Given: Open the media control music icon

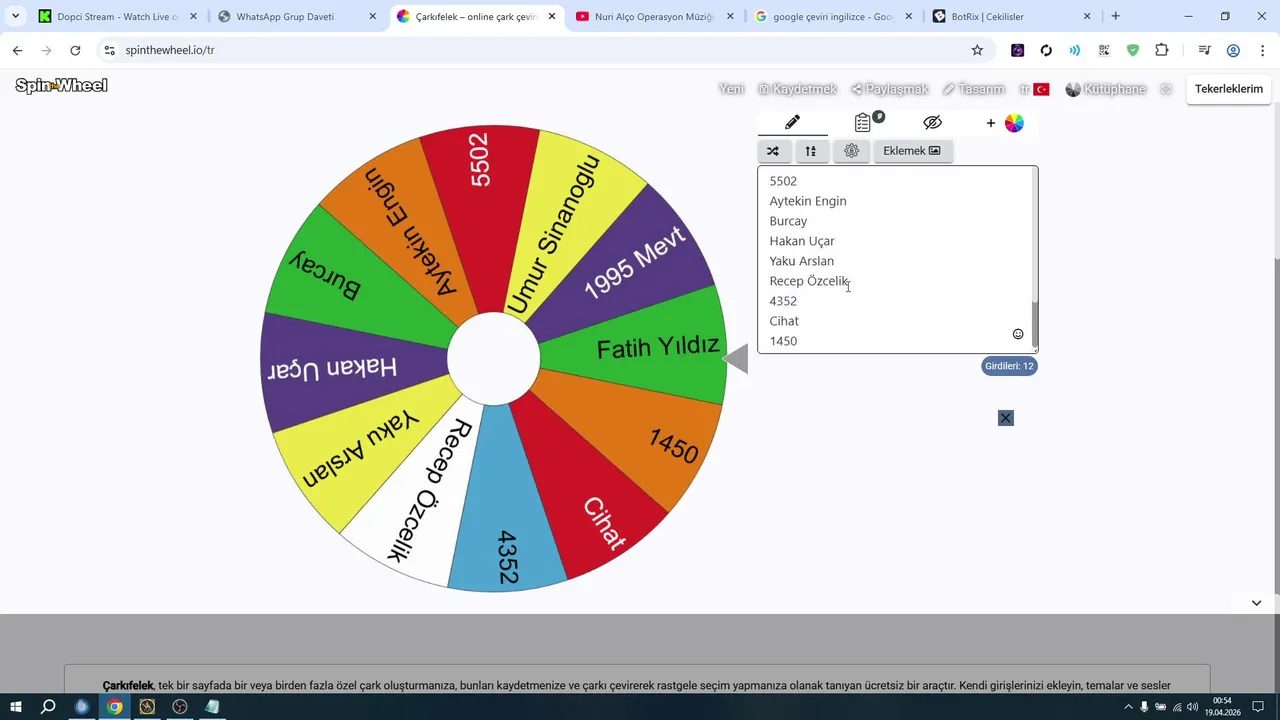Looking at the screenshot, I should (x=1205, y=50).
